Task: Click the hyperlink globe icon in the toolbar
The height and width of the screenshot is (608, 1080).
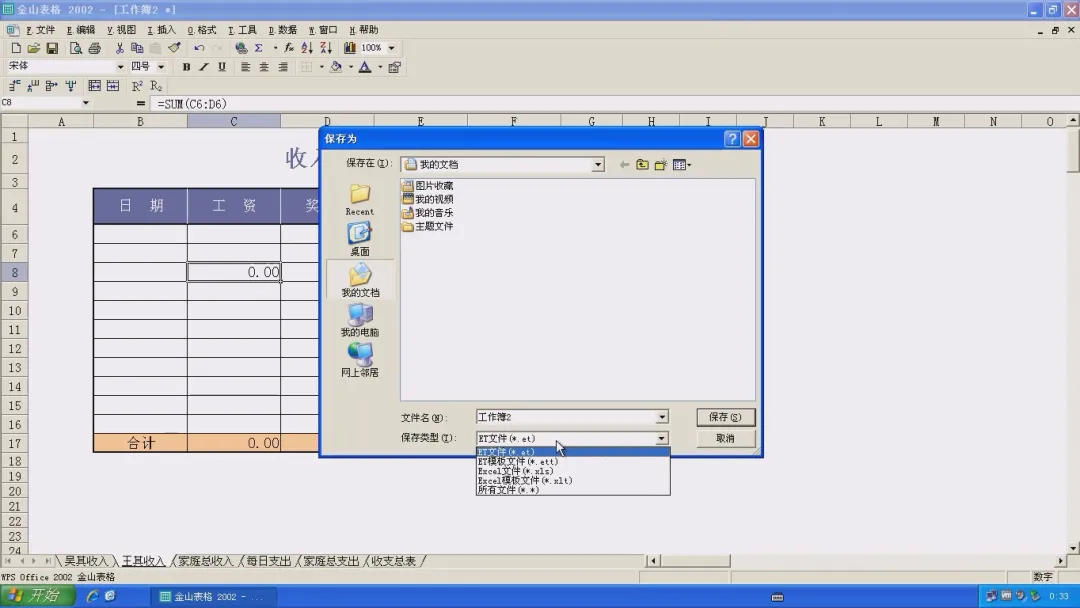Action: (x=240, y=48)
